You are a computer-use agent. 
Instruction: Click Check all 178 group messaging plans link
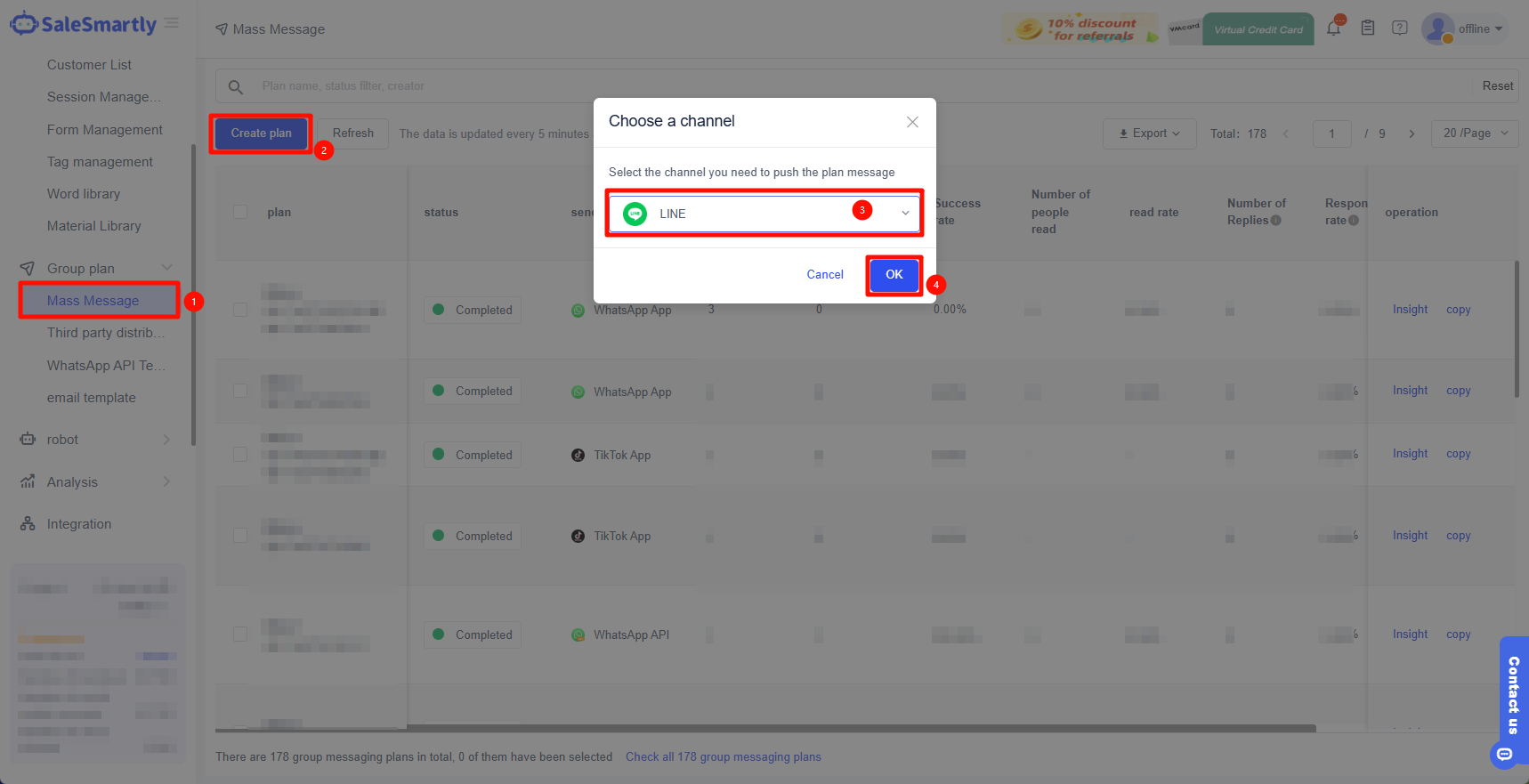pyautogui.click(x=723, y=757)
